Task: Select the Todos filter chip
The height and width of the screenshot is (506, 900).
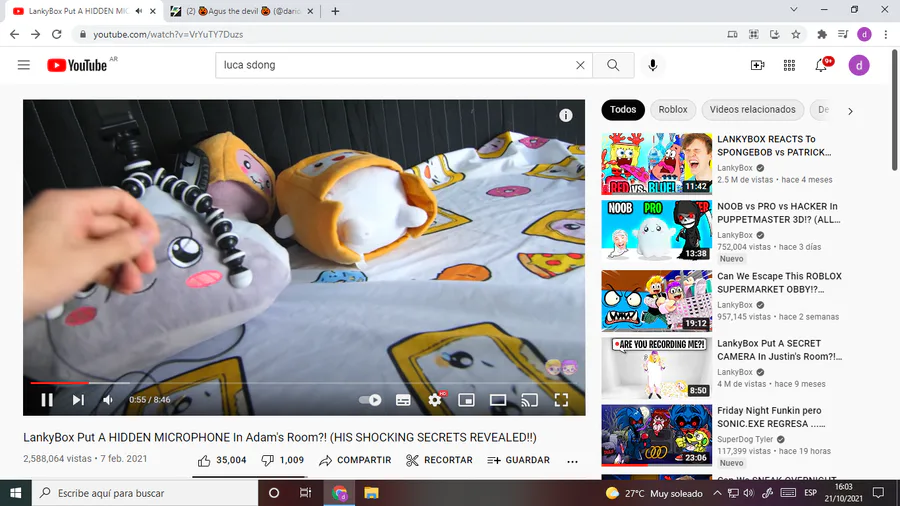Action: [623, 110]
